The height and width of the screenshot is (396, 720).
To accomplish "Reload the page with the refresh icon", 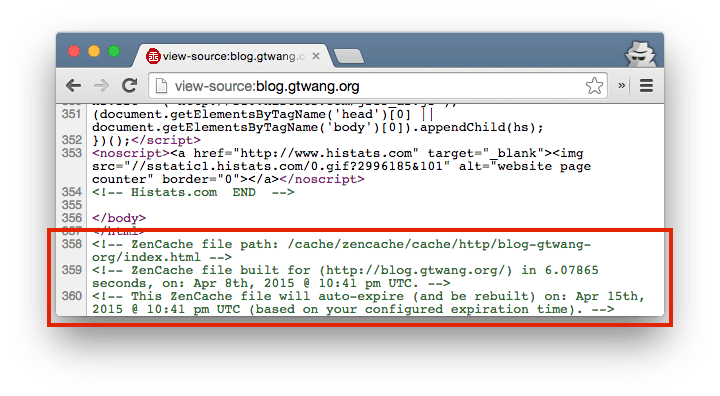I will [129, 85].
